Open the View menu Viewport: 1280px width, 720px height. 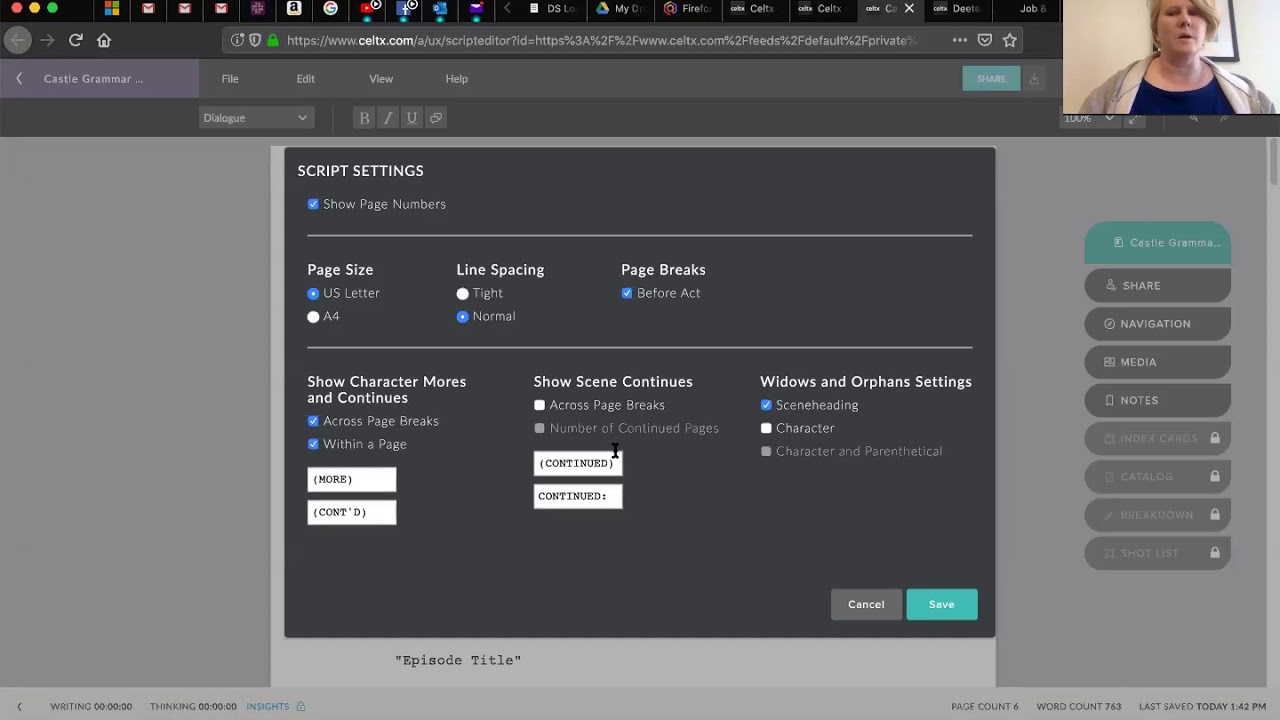pyautogui.click(x=381, y=79)
